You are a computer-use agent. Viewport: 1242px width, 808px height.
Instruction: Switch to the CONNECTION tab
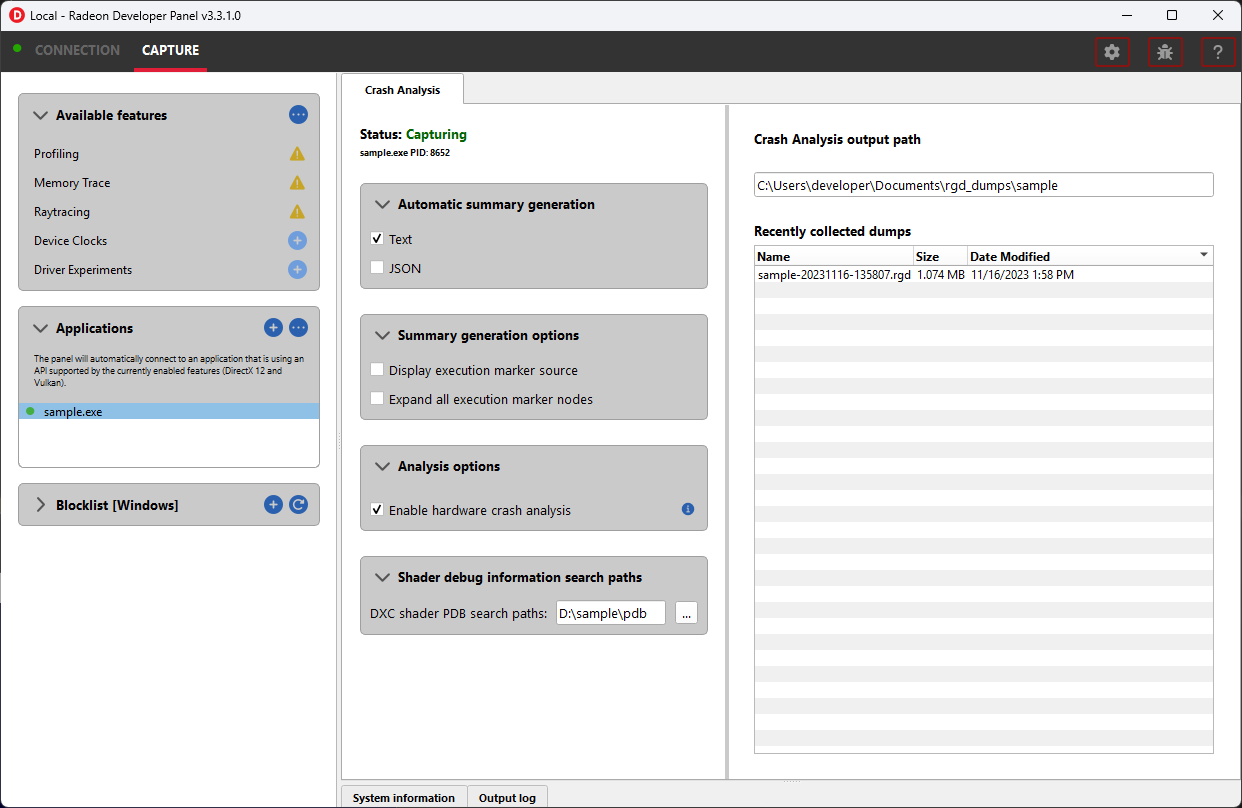pyautogui.click(x=77, y=50)
